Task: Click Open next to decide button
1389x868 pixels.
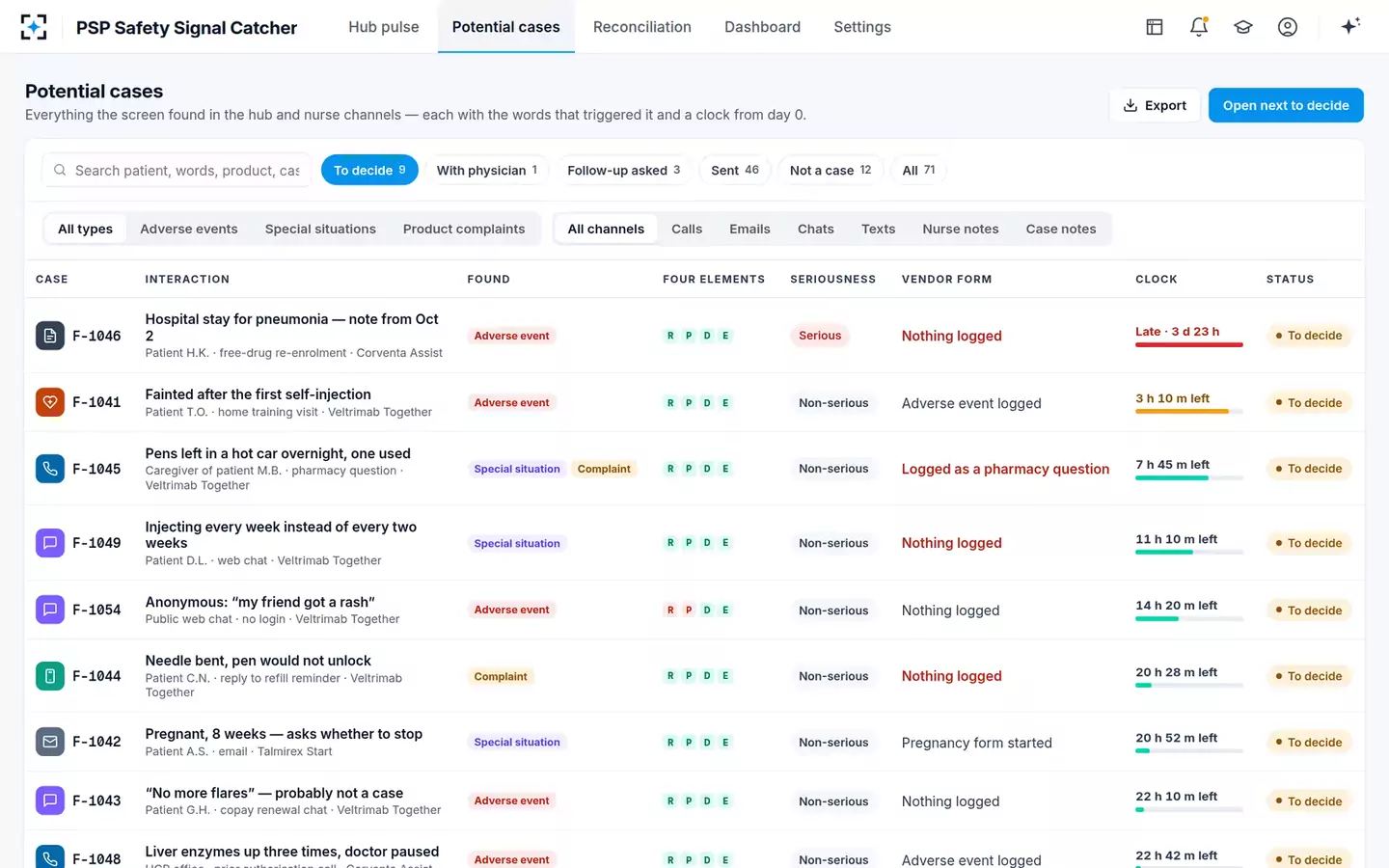Action: (x=1286, y=105)
